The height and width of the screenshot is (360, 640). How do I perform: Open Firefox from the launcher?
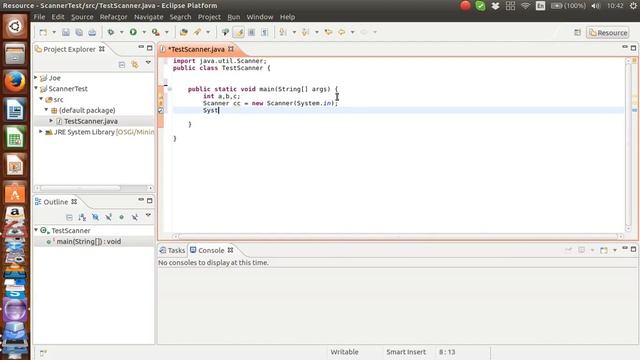tap(15, 82)
